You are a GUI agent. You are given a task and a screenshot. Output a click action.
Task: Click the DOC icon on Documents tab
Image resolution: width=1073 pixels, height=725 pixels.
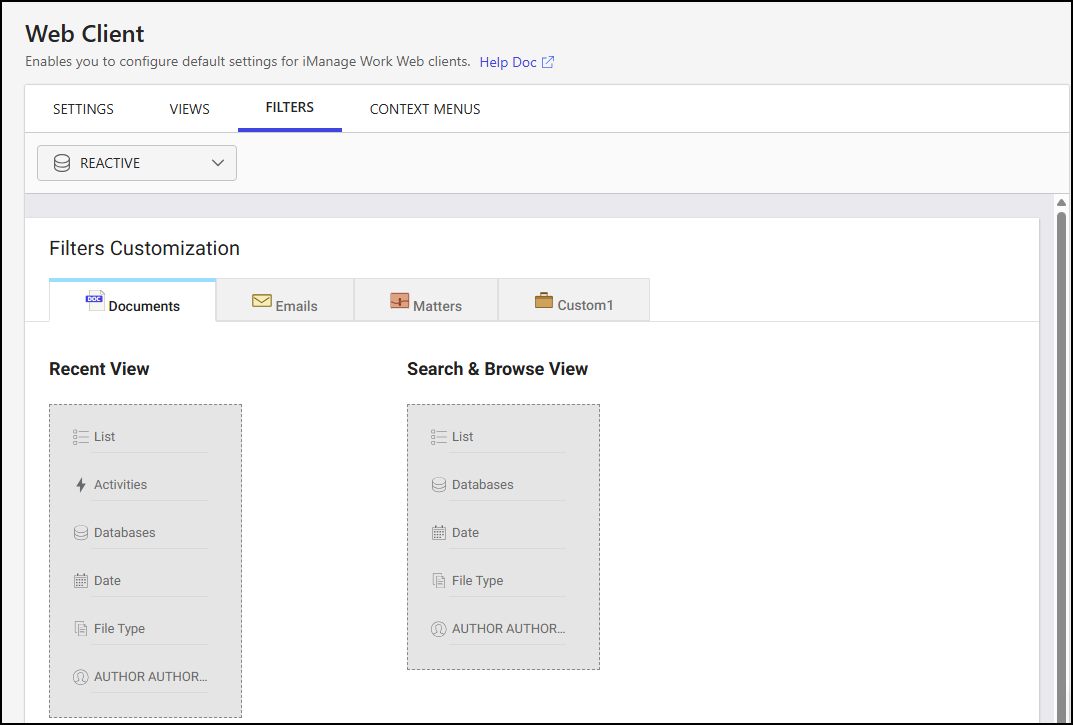coord(94,301)
